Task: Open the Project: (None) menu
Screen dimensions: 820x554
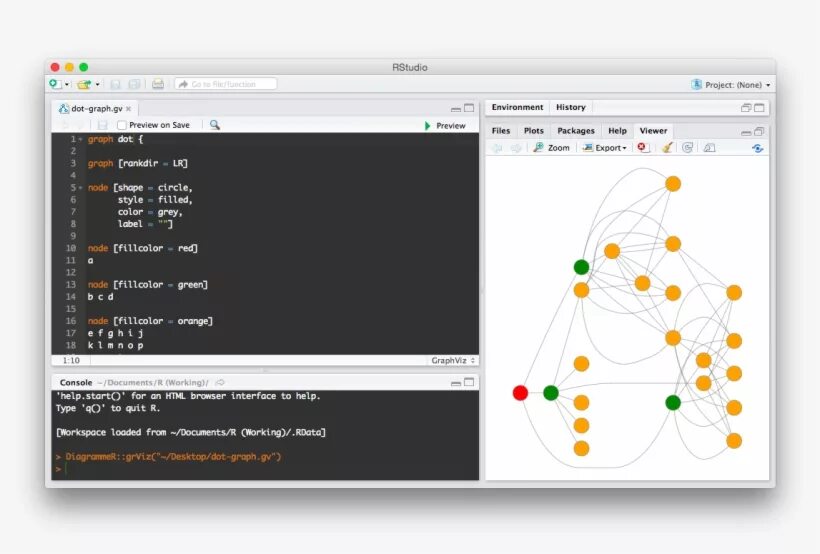Action: [x=737, y=85]
